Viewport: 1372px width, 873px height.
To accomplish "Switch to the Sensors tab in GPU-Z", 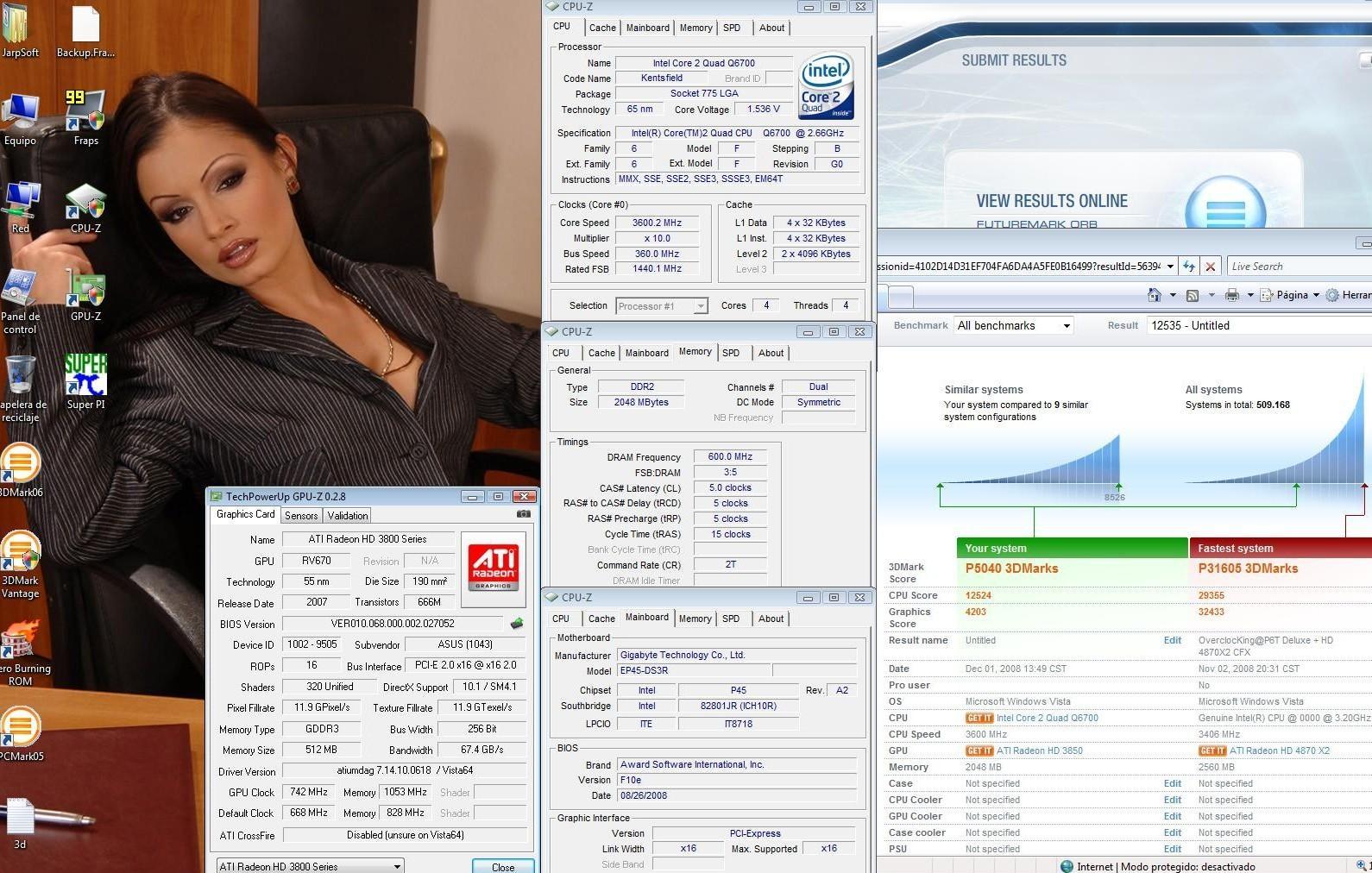I will point(301,516).
